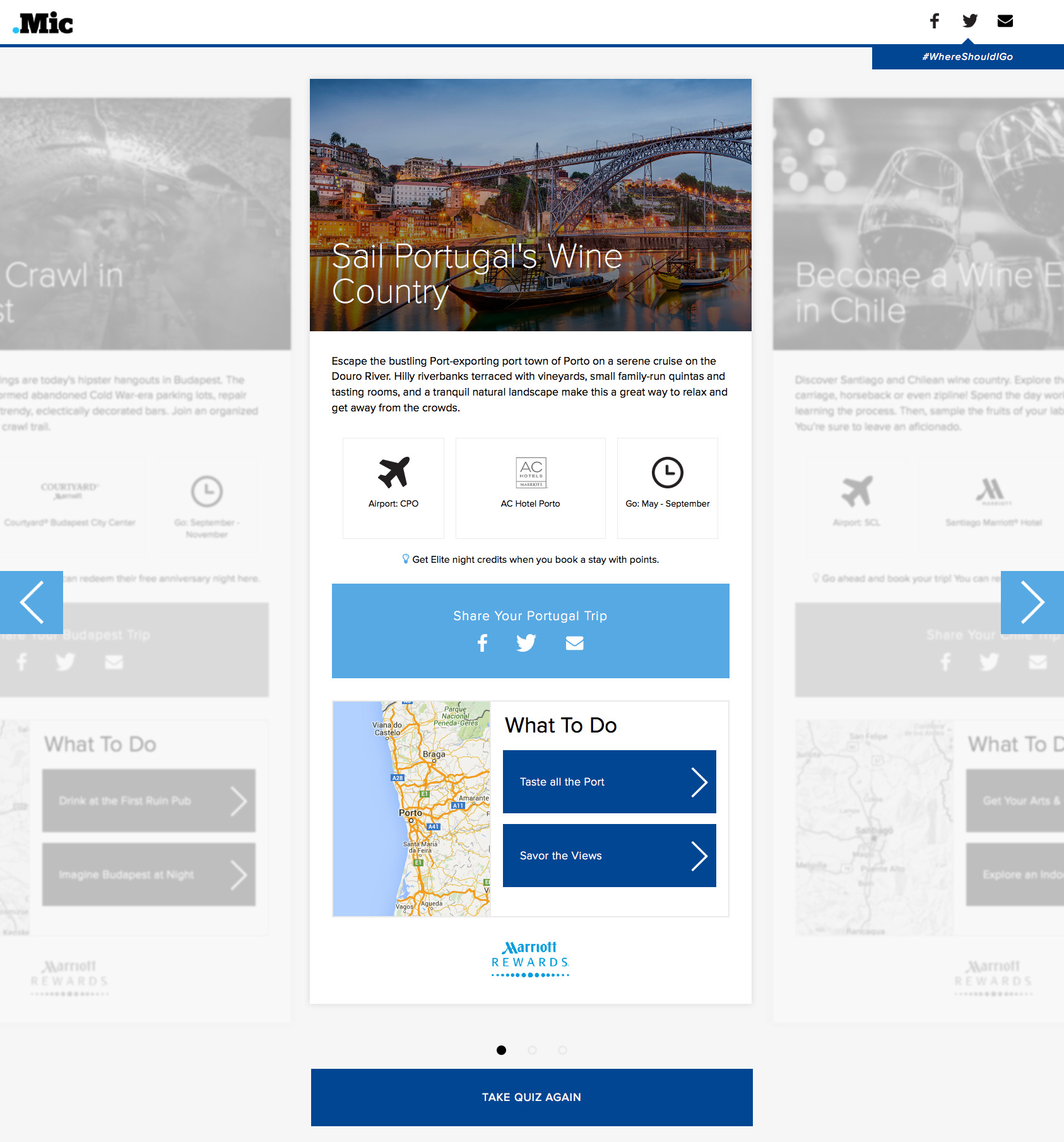1064x1142 pixels.
Task: Click the AC Hotels Marriott logo
Action: (531, 473)
